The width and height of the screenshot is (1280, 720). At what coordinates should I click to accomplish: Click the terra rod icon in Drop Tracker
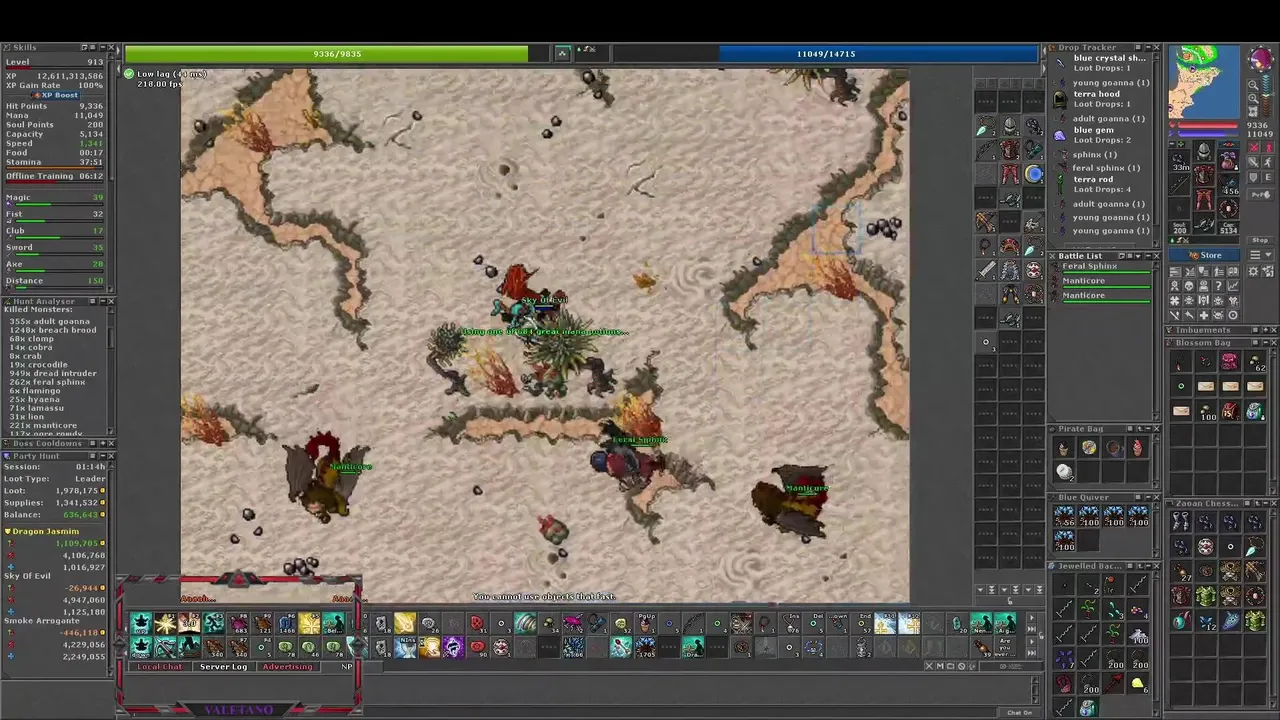coord(1060,184)
